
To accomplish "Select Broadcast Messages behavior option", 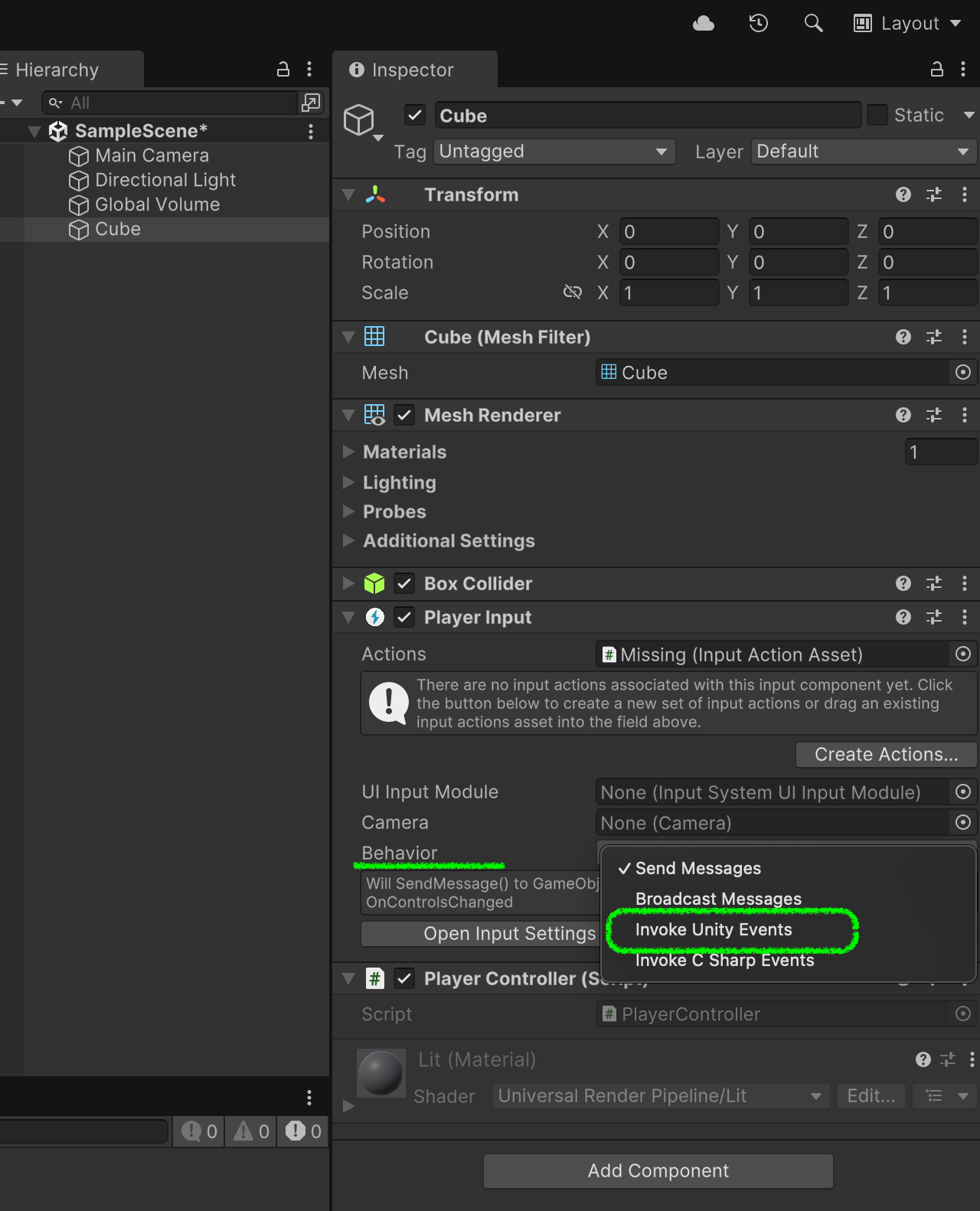I will 718,899.
